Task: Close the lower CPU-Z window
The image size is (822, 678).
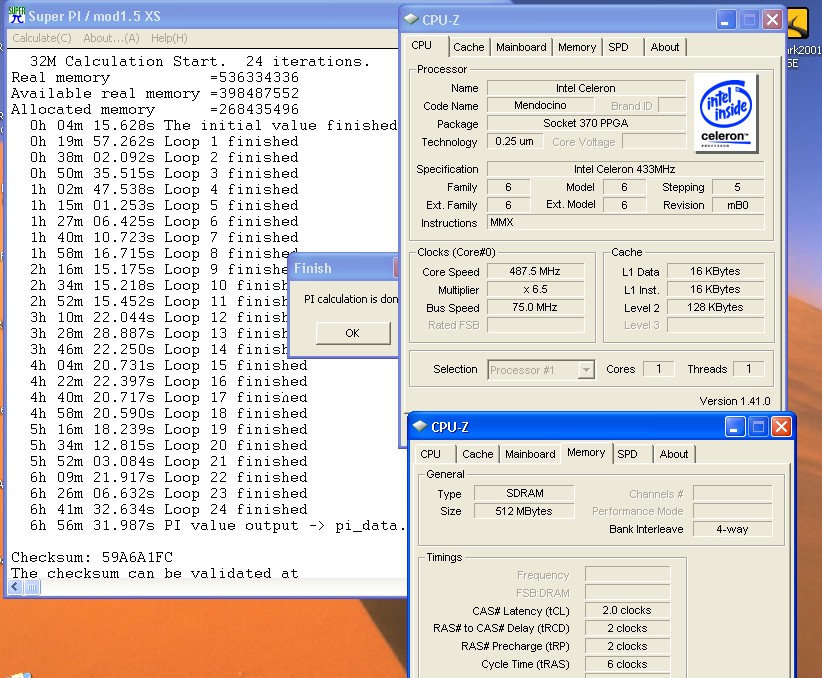Action: point(781,427)
